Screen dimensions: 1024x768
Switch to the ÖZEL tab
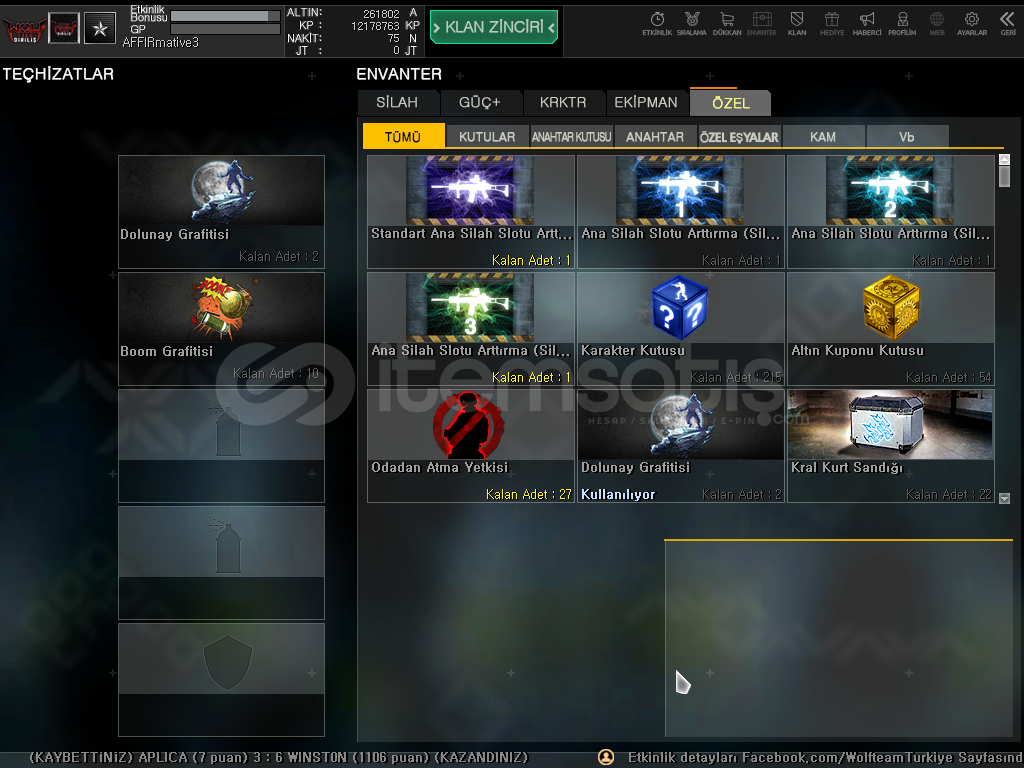[731, 103]
